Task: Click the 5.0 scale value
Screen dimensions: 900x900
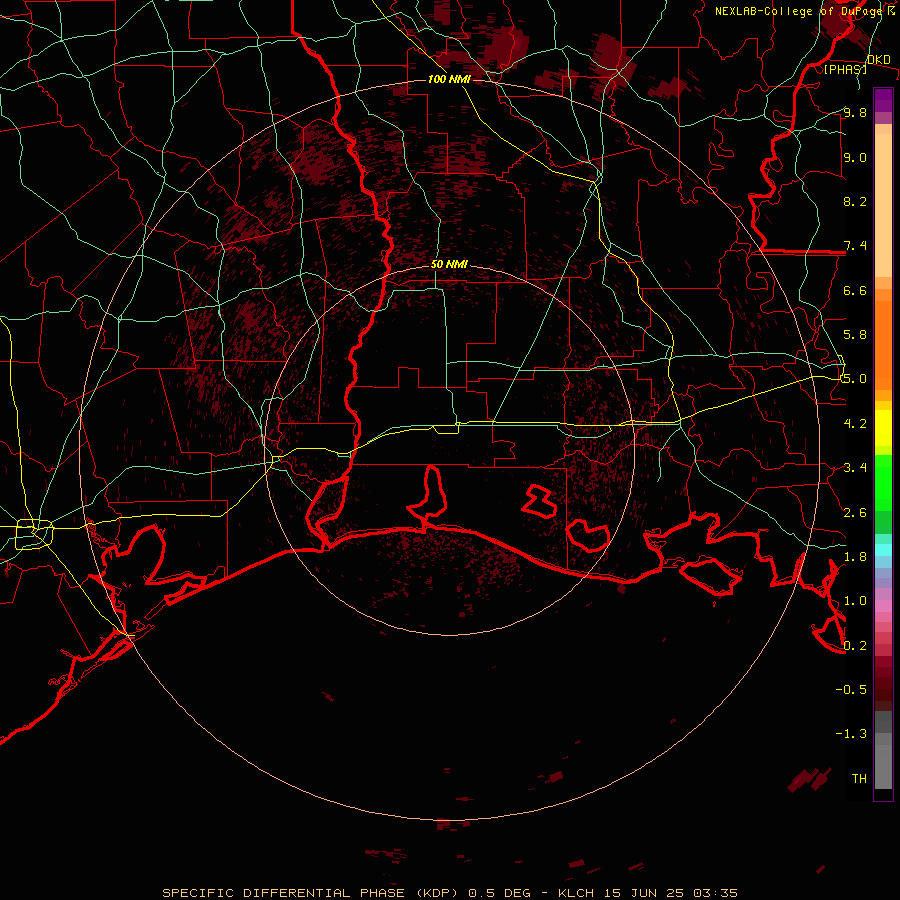Action: click(855, 379)
